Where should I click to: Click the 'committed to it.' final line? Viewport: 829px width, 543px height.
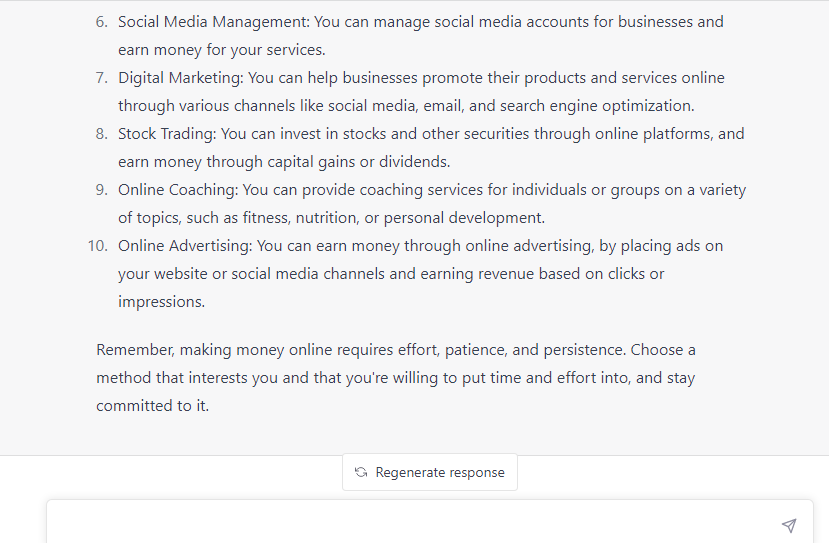click(153, 406)
